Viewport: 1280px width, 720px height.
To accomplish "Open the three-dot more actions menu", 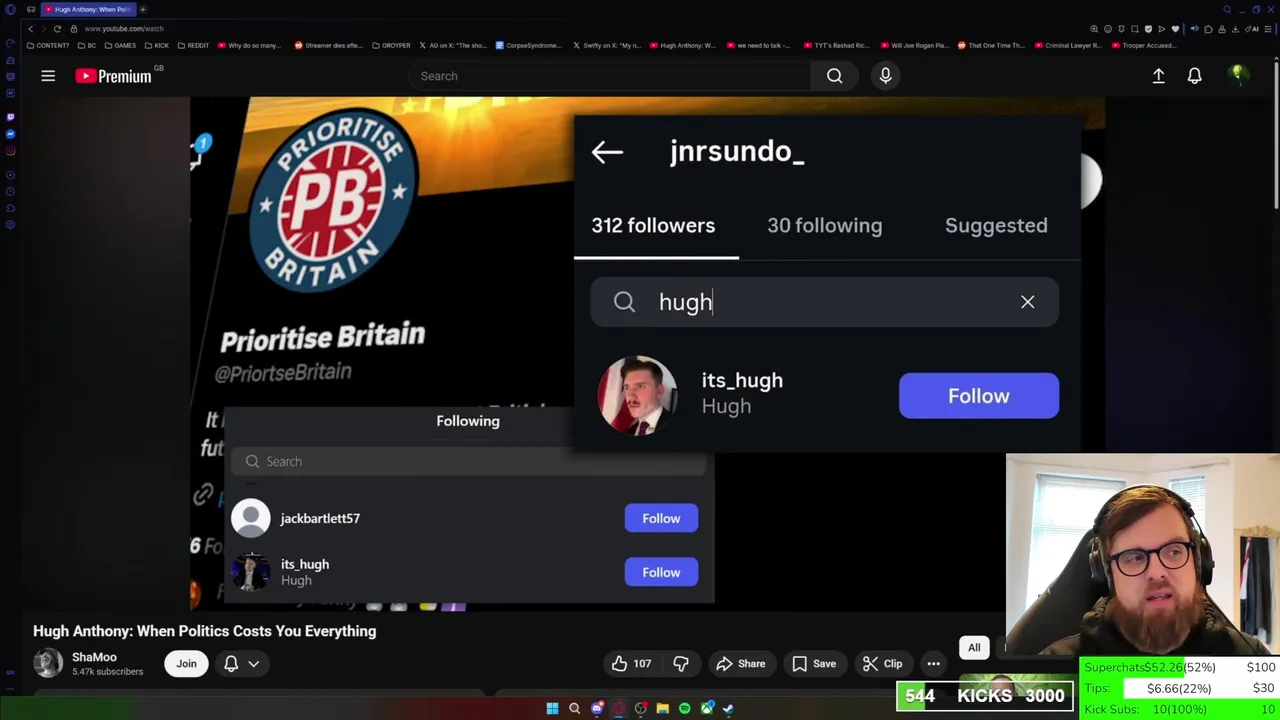I will (x=933, y=663).
